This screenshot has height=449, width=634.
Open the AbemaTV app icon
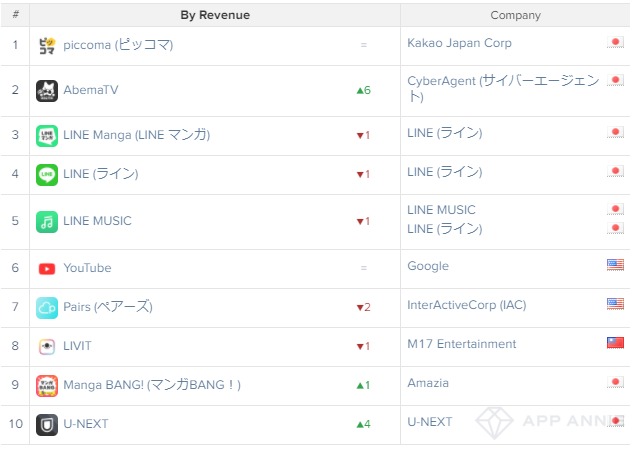(x=46, y=90)
